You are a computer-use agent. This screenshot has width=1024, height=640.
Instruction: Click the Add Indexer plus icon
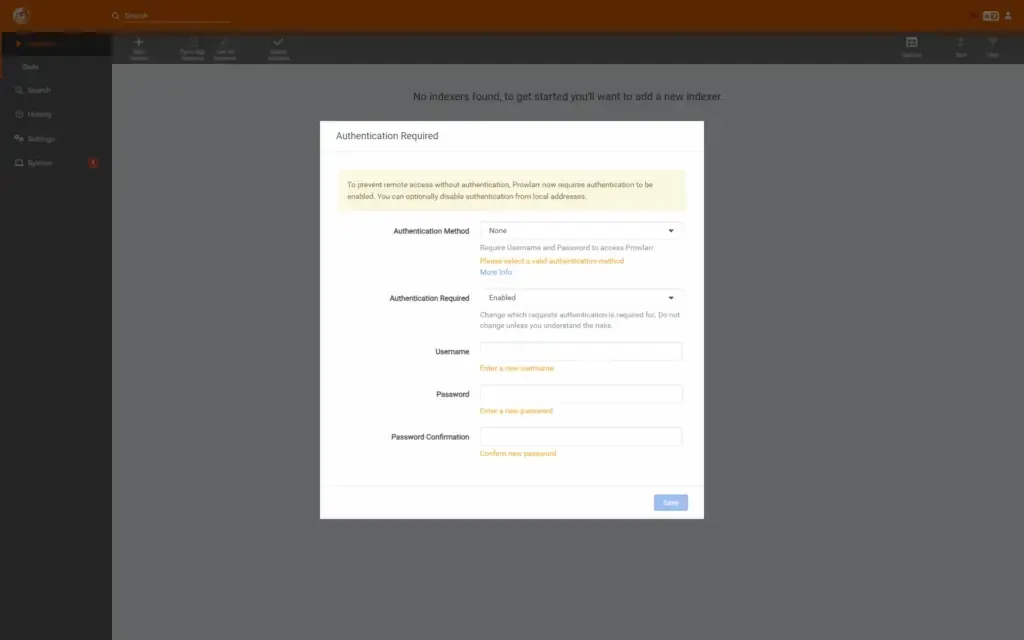tap(138, 43)
